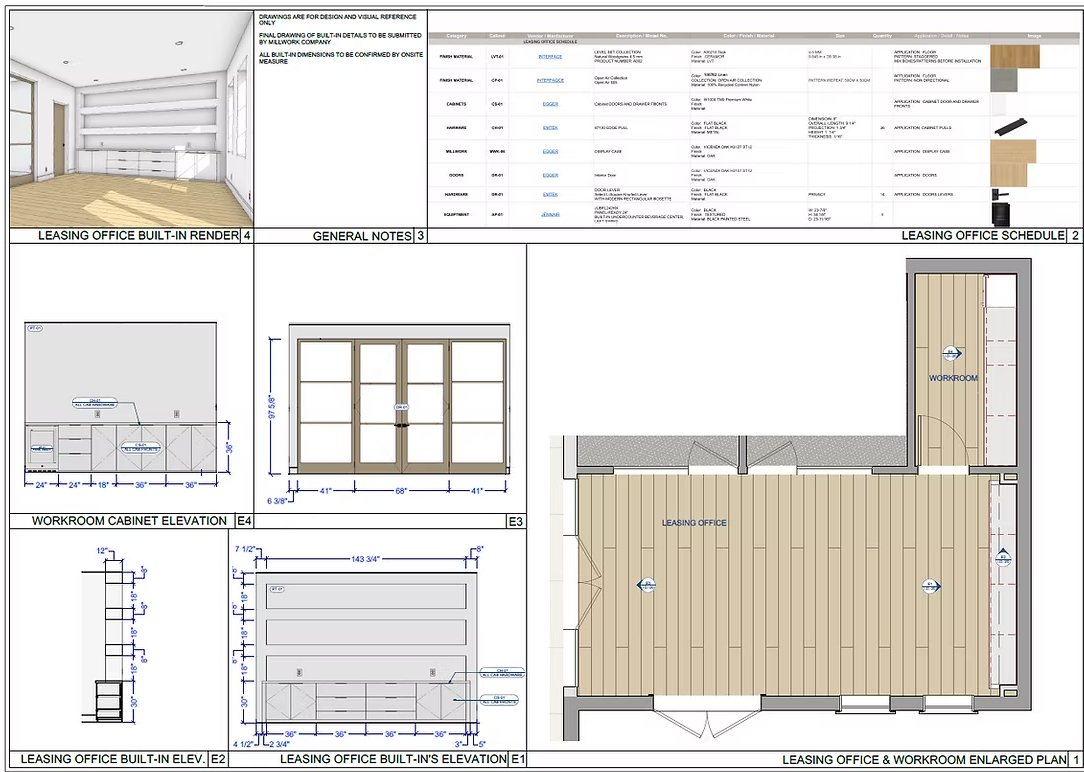Click the 'E3' drawing number box
The height and width of the screenshot is (772, 1084).
(516, 522)
